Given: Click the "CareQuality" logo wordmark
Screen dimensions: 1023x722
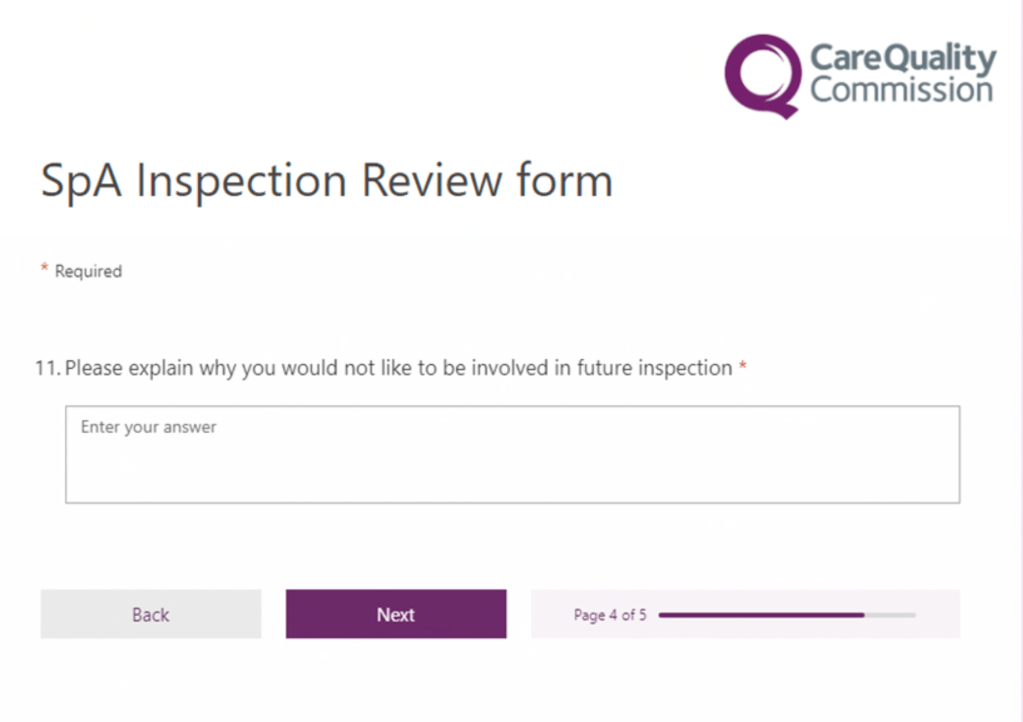Looking at the screenshot, I should (903, 58).
